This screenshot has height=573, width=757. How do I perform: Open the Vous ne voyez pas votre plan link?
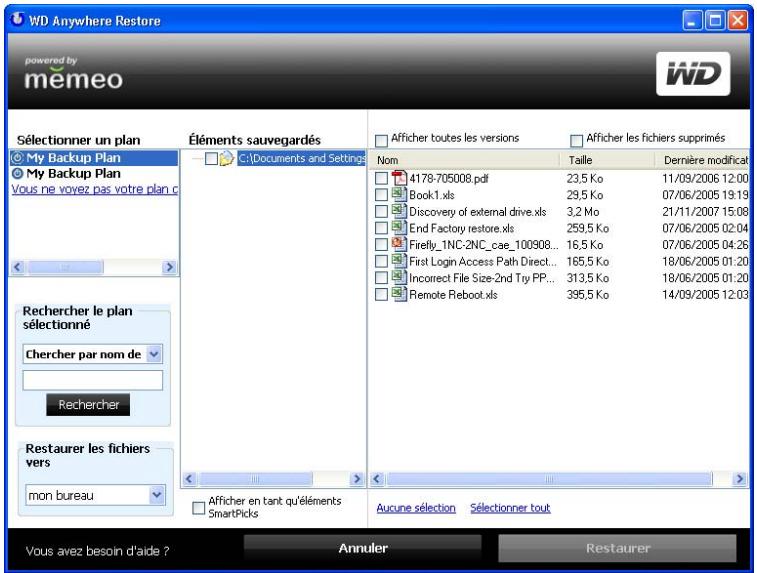95,189
